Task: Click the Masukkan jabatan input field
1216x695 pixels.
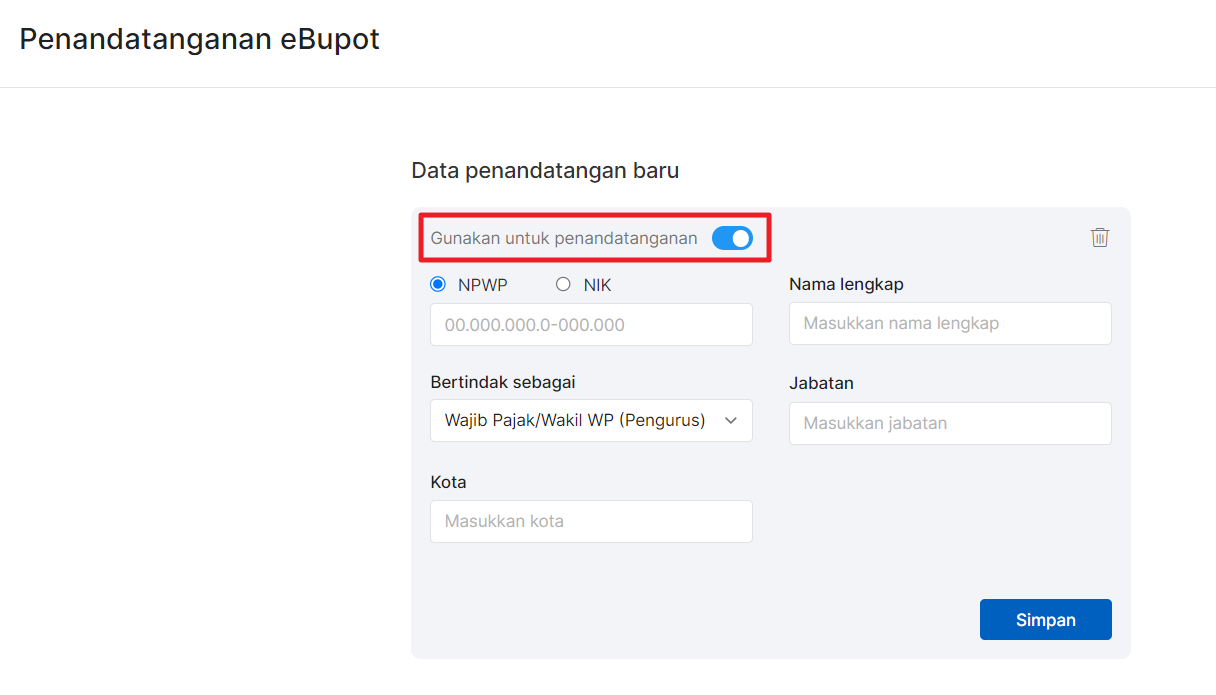Action: [949, 423]
